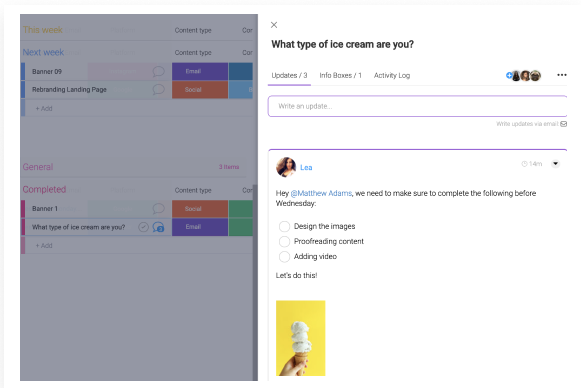Viewport: 581px width, 388px height.
Task: Click Content type header in Next week group
Action: point(193,53)
